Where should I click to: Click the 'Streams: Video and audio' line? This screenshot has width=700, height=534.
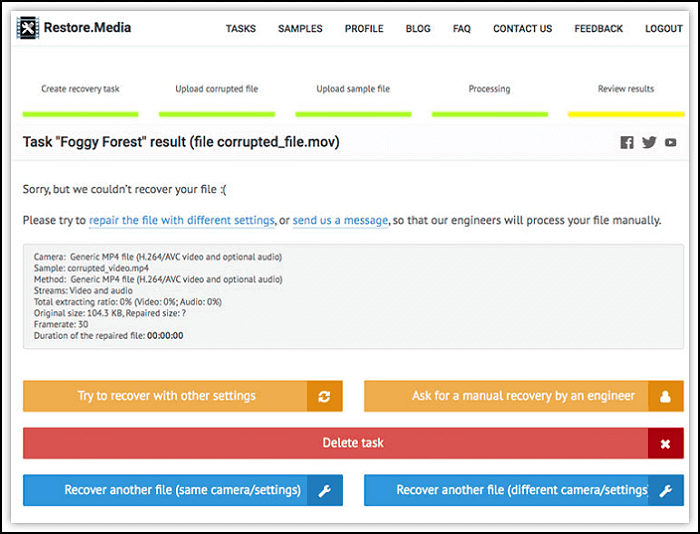click(x=83, y=291)
